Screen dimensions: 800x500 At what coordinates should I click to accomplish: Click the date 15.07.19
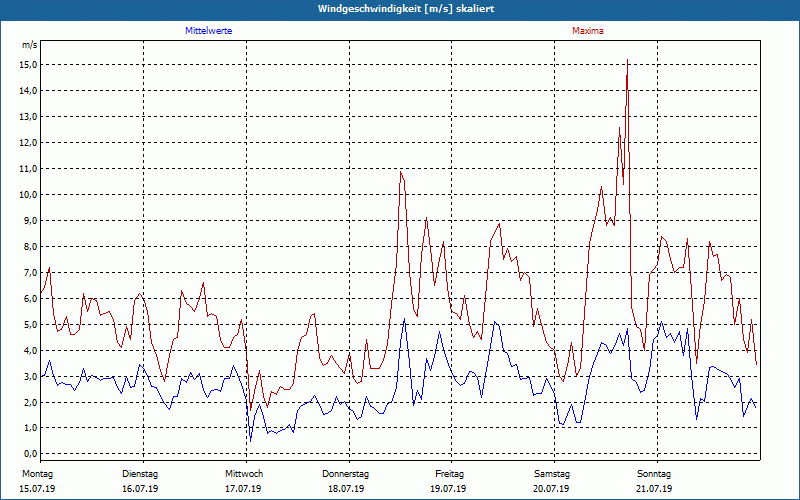[37, 489]
